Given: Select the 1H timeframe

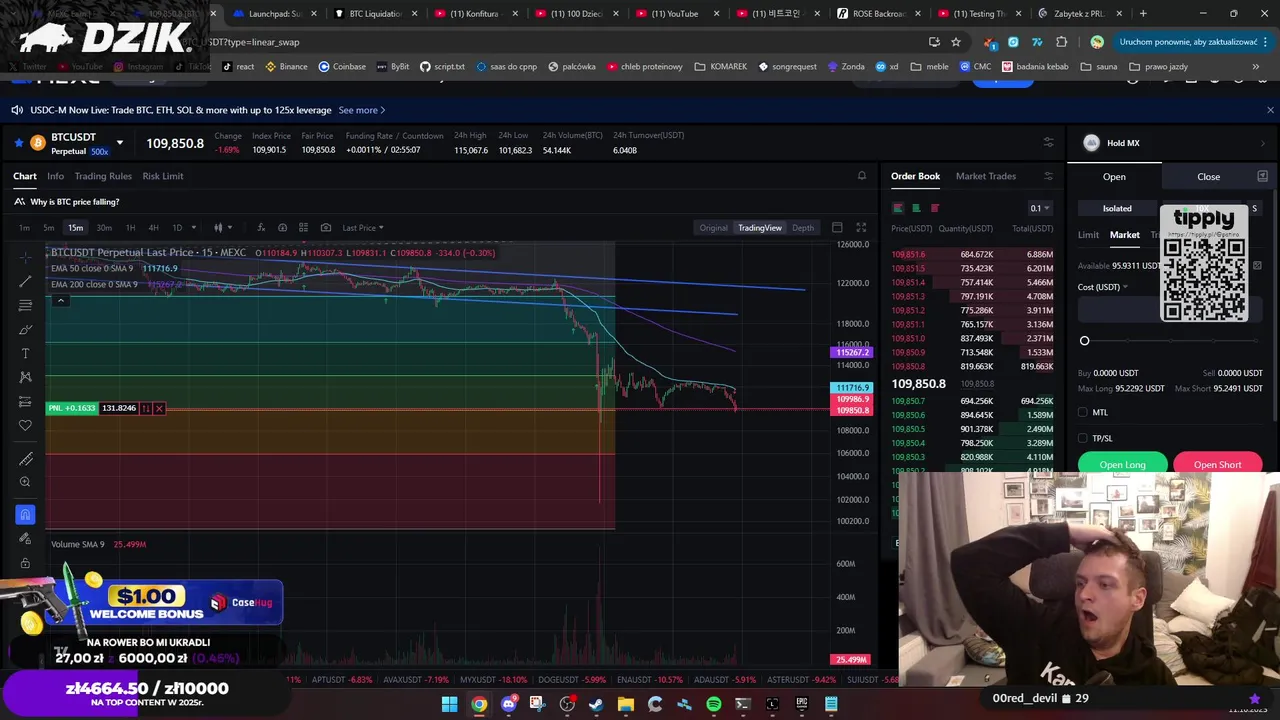Looking at the screenshot, I should coord(130,228).
